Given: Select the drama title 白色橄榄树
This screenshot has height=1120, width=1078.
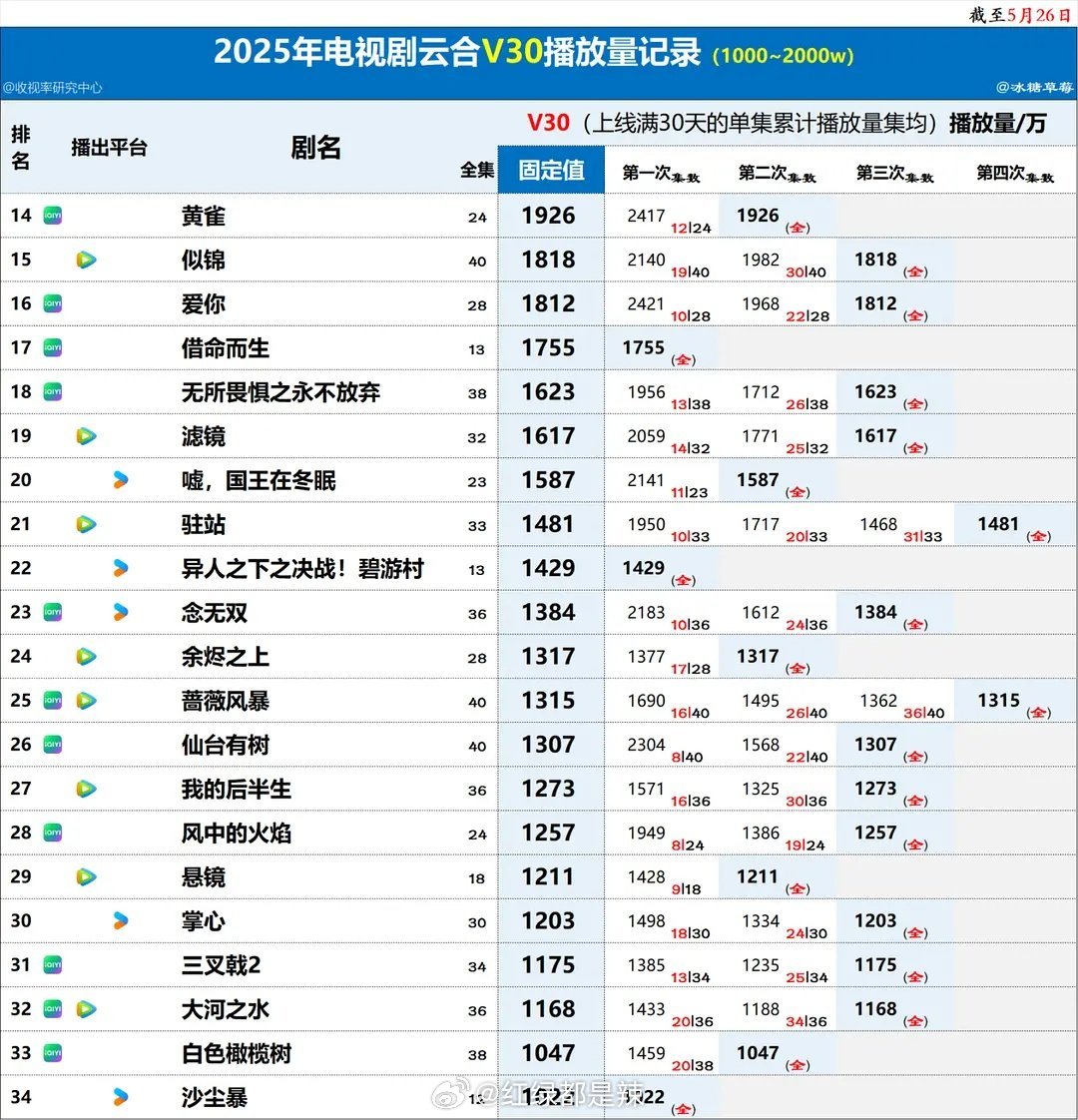Looking at the screenshot, I should [x=236, y=1053].
